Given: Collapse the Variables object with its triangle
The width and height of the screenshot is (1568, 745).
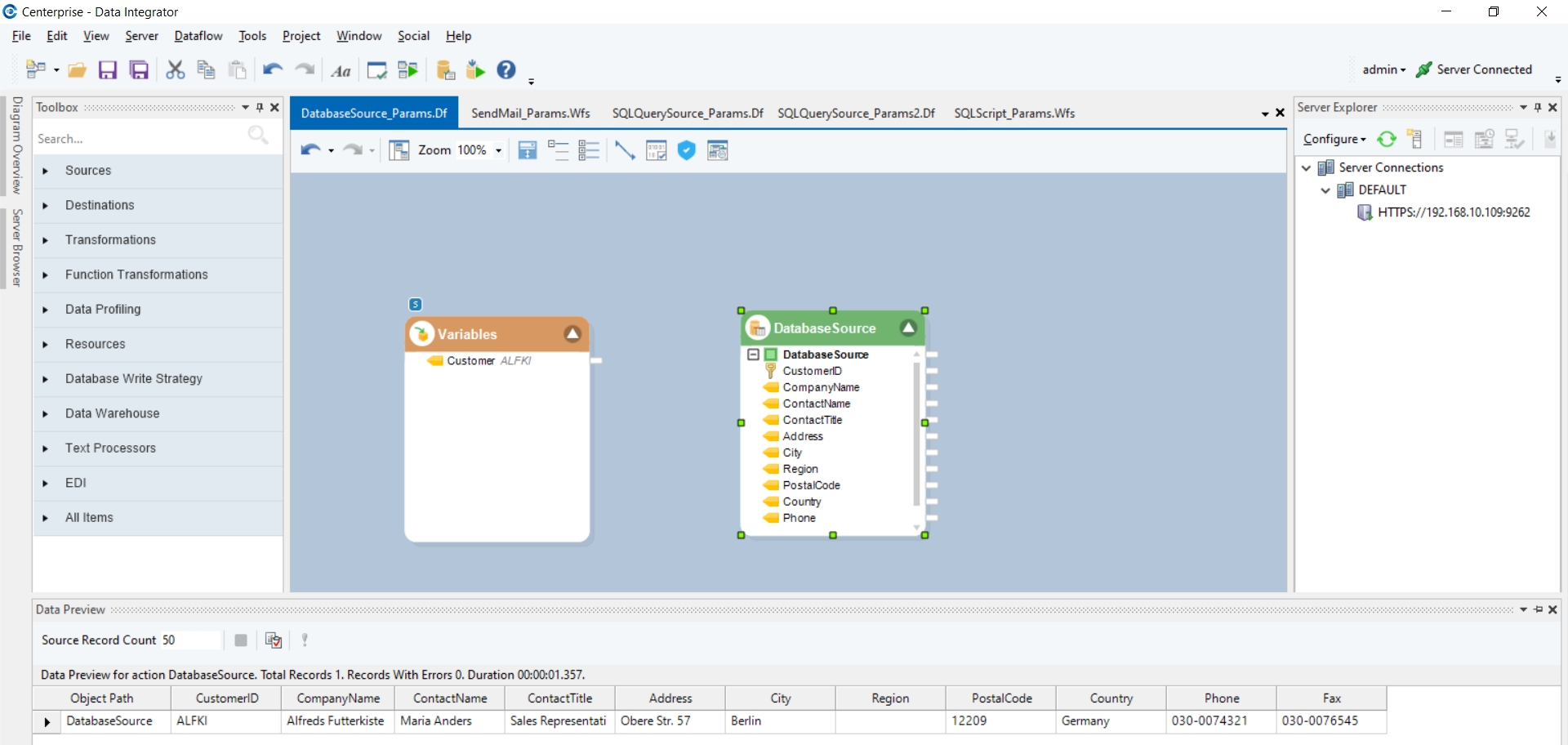Looking at the screenshot, I should pyautogui.click(x=572, y=334).
